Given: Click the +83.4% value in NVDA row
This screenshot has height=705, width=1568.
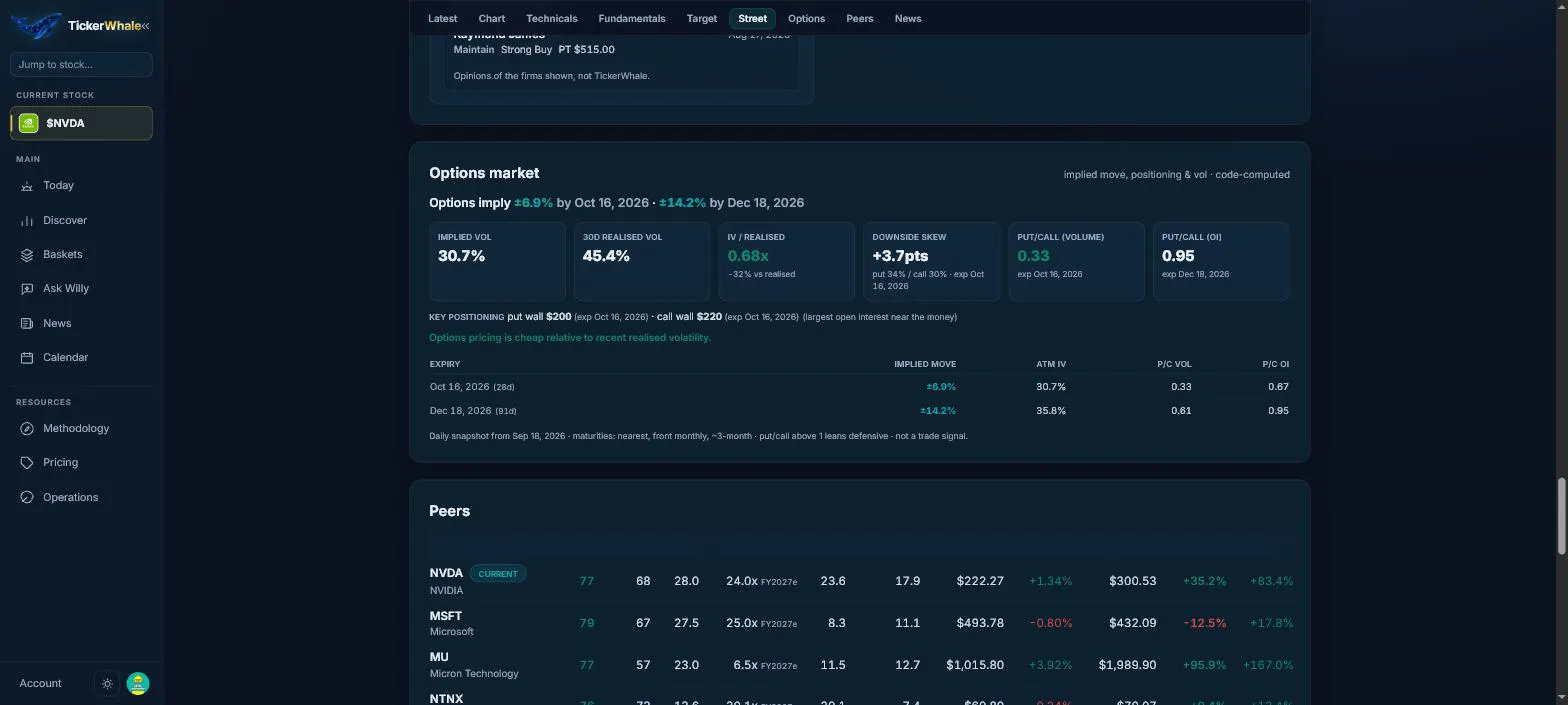Looking at the screenshot, I should point(1271,581).
